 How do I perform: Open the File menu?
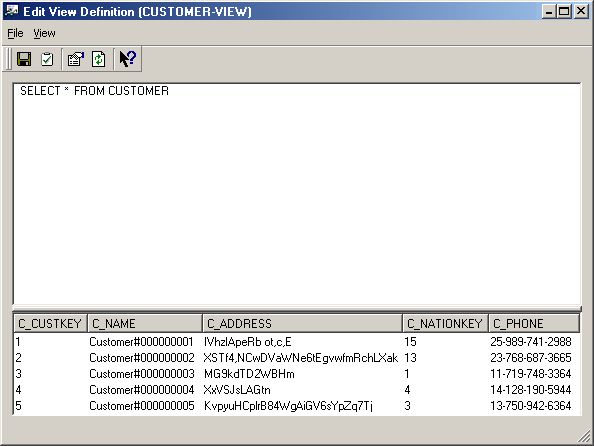point(15,33)
